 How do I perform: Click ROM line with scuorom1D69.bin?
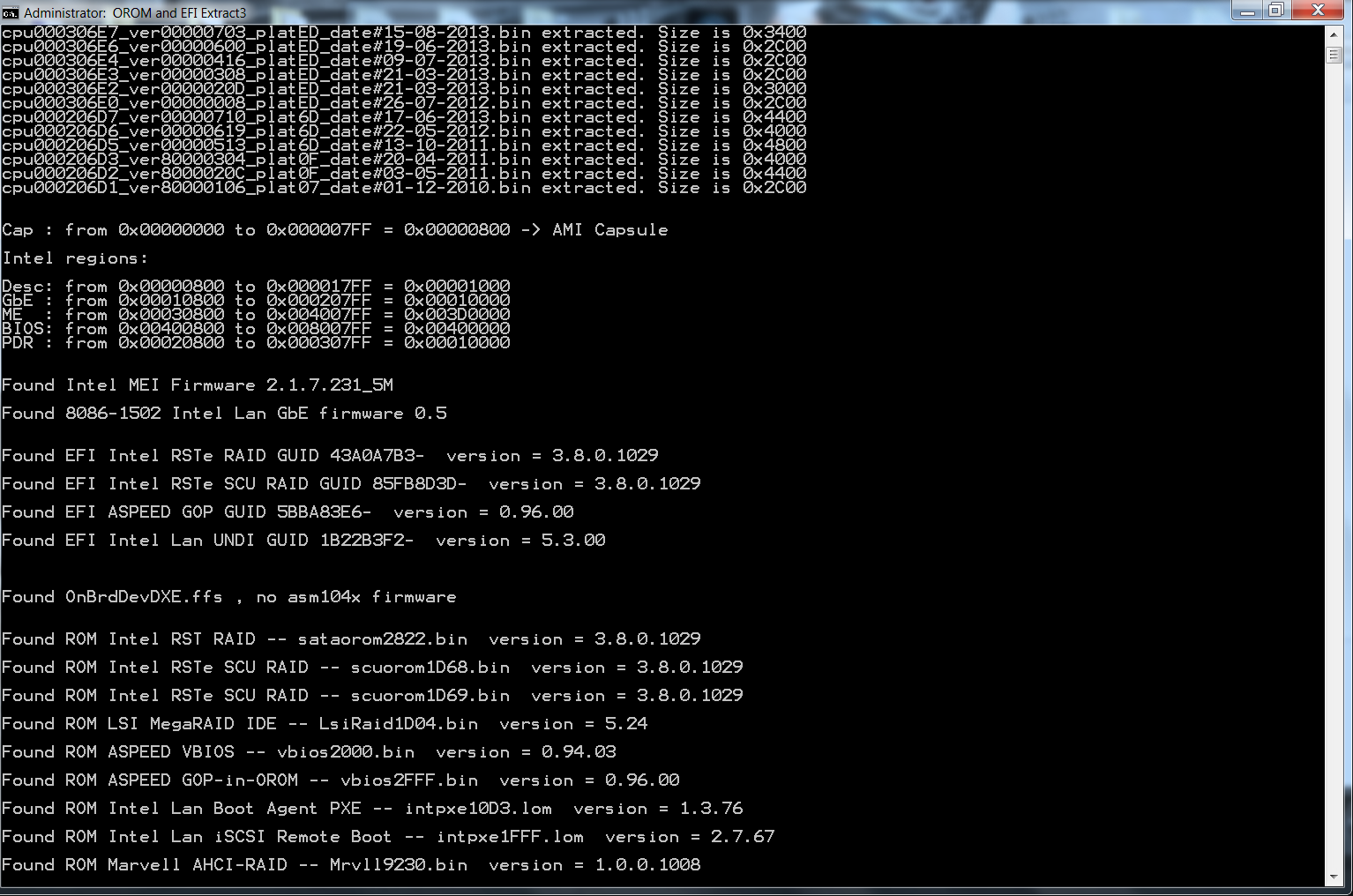pos(372,696)
